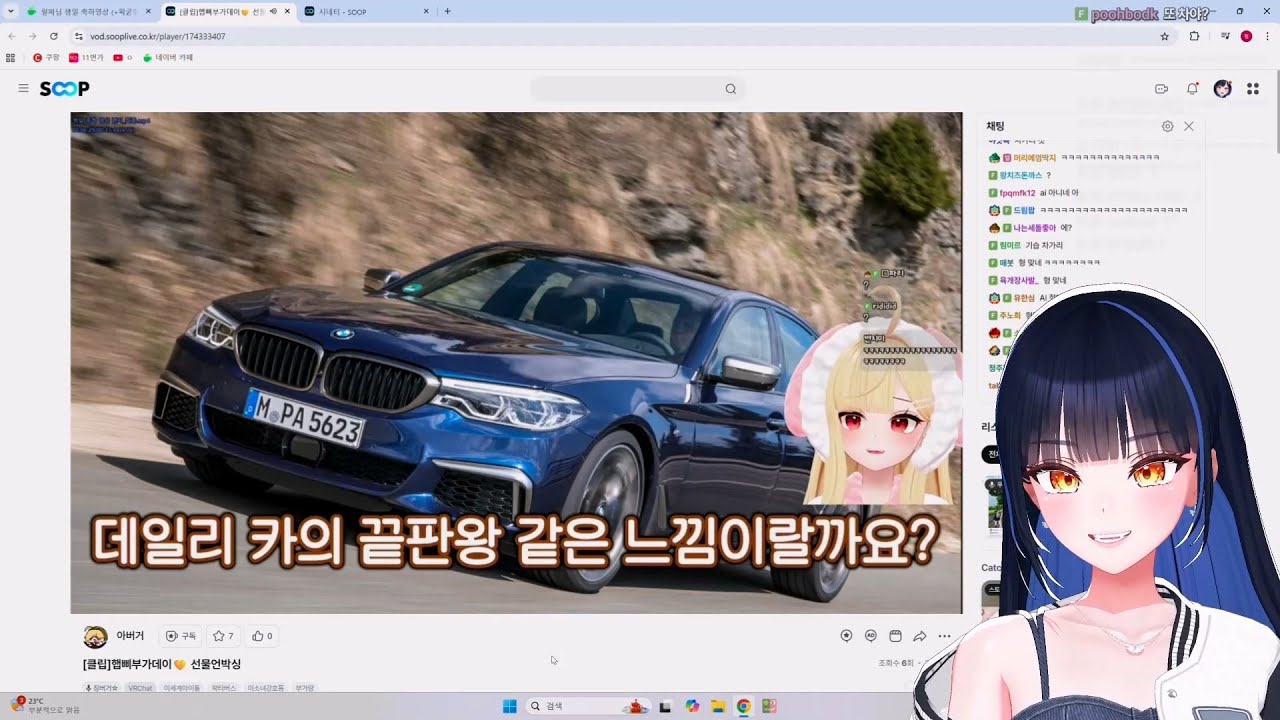Open the clip/scrap icon
Screen dimensions: 1280x720
coord(895,636)
